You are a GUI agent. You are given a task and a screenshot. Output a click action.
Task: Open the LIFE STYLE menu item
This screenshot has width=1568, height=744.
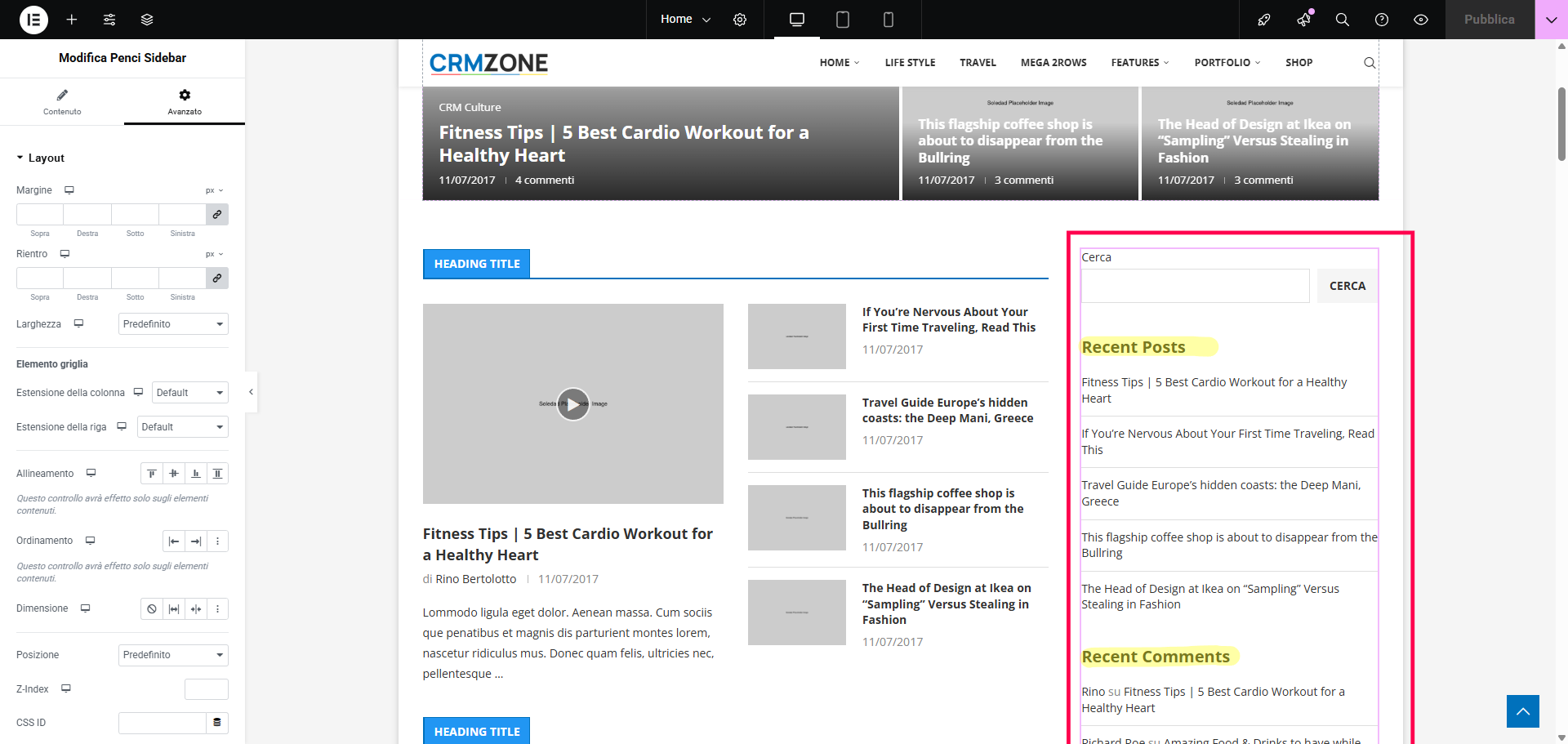click(910, 63)
